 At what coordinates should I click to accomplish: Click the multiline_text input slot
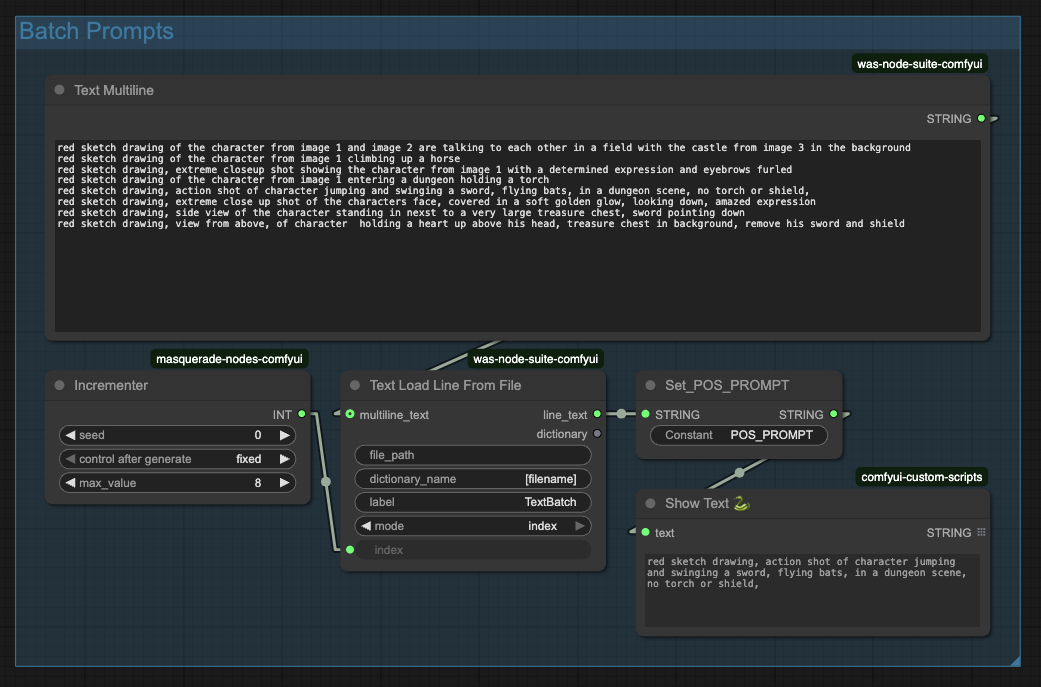point(349,411)
